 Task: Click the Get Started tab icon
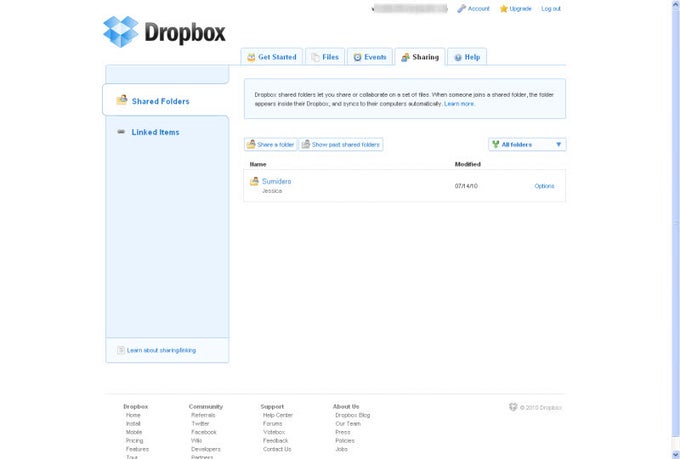[251, 57]
